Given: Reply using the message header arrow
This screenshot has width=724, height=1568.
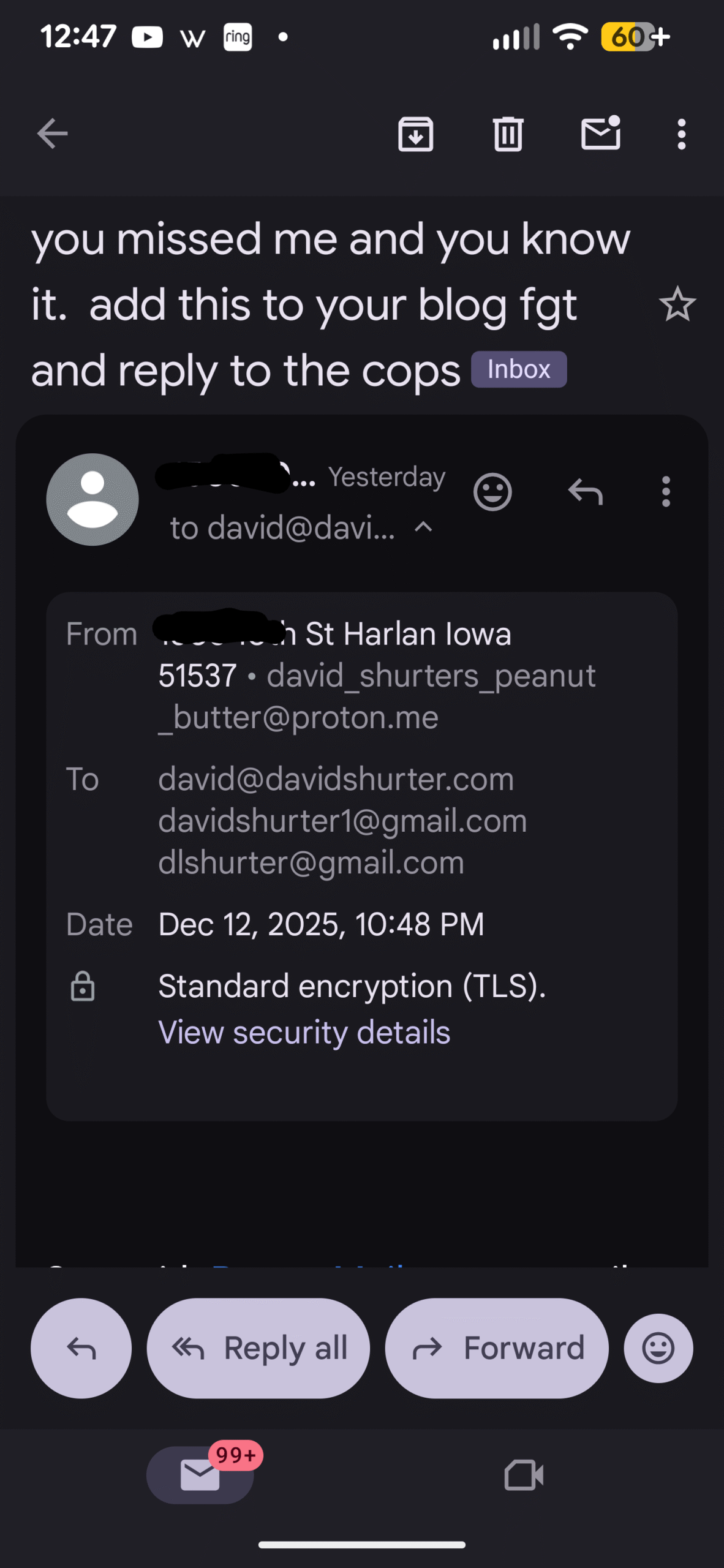Looking at the screenshot, I should click(x=586, y=492).
